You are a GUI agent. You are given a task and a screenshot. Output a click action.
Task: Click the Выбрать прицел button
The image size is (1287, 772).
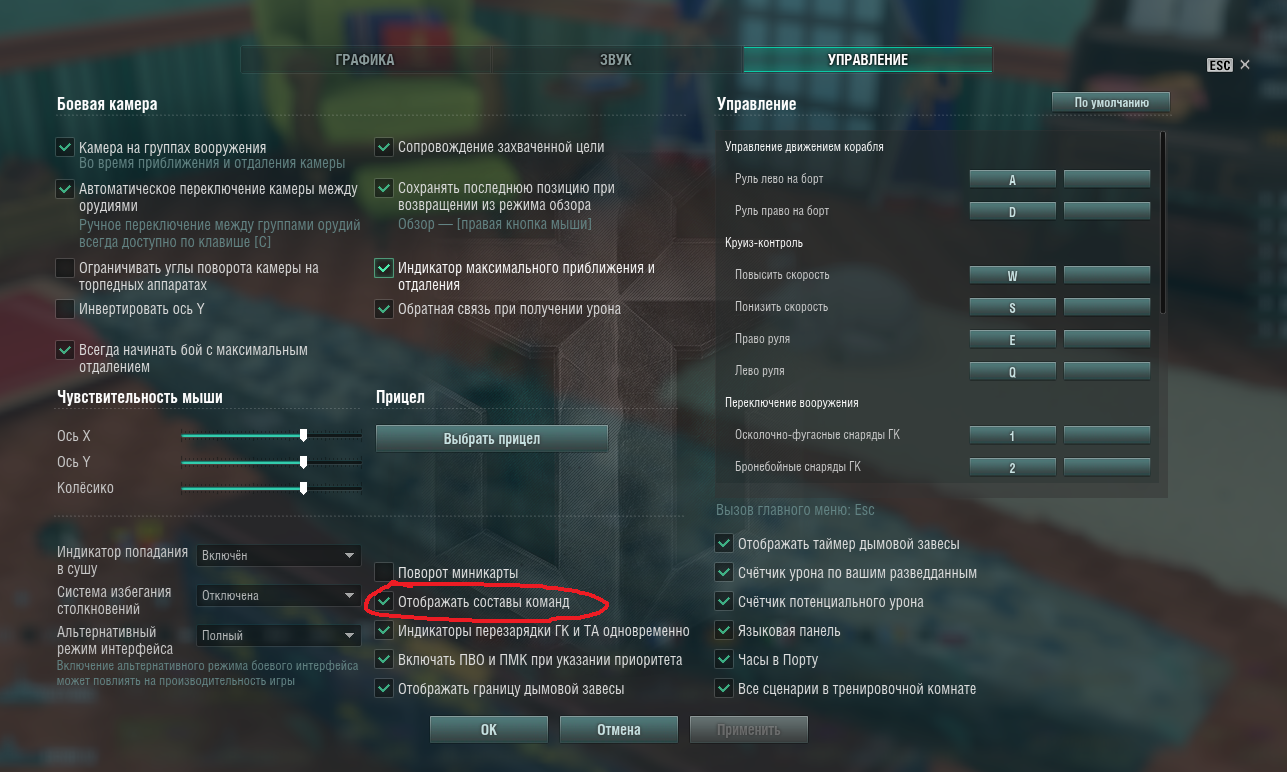click(x=492, y=439)
